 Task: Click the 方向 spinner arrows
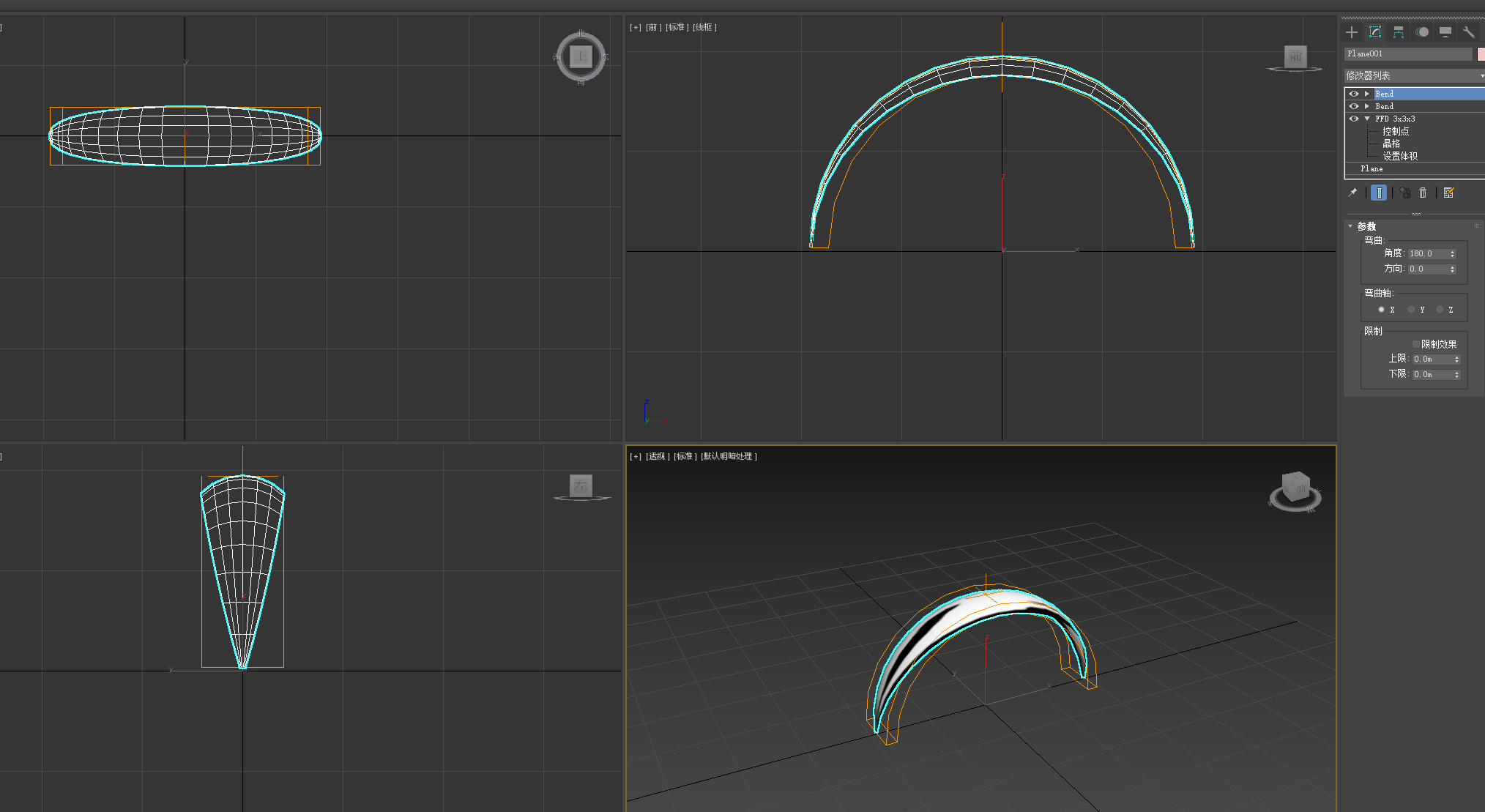click(x=1453, y=269)
